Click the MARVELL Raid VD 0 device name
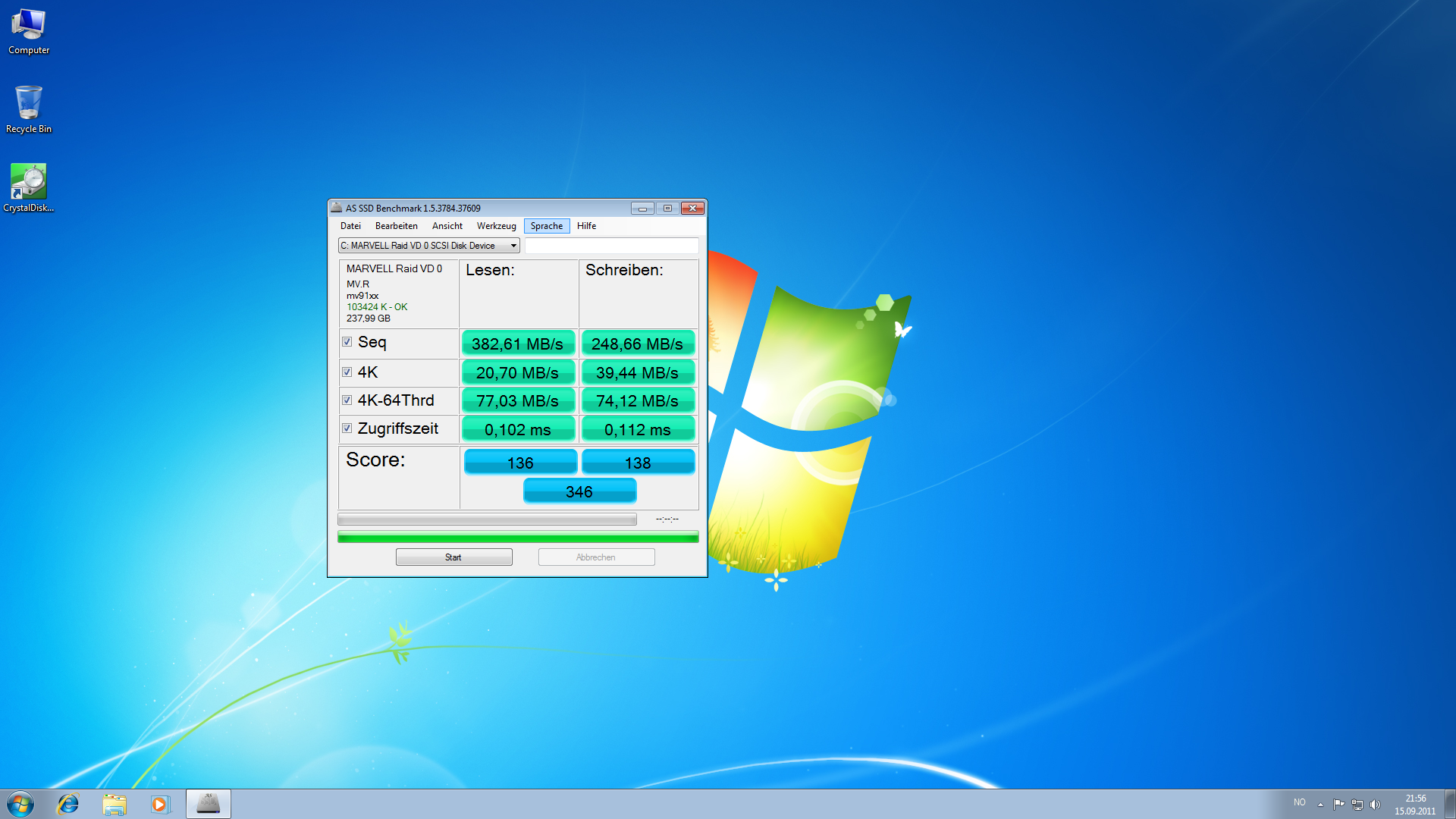The width and height of the screenshot is (1456, 819). pyautogui.click(x=394, y=268)
